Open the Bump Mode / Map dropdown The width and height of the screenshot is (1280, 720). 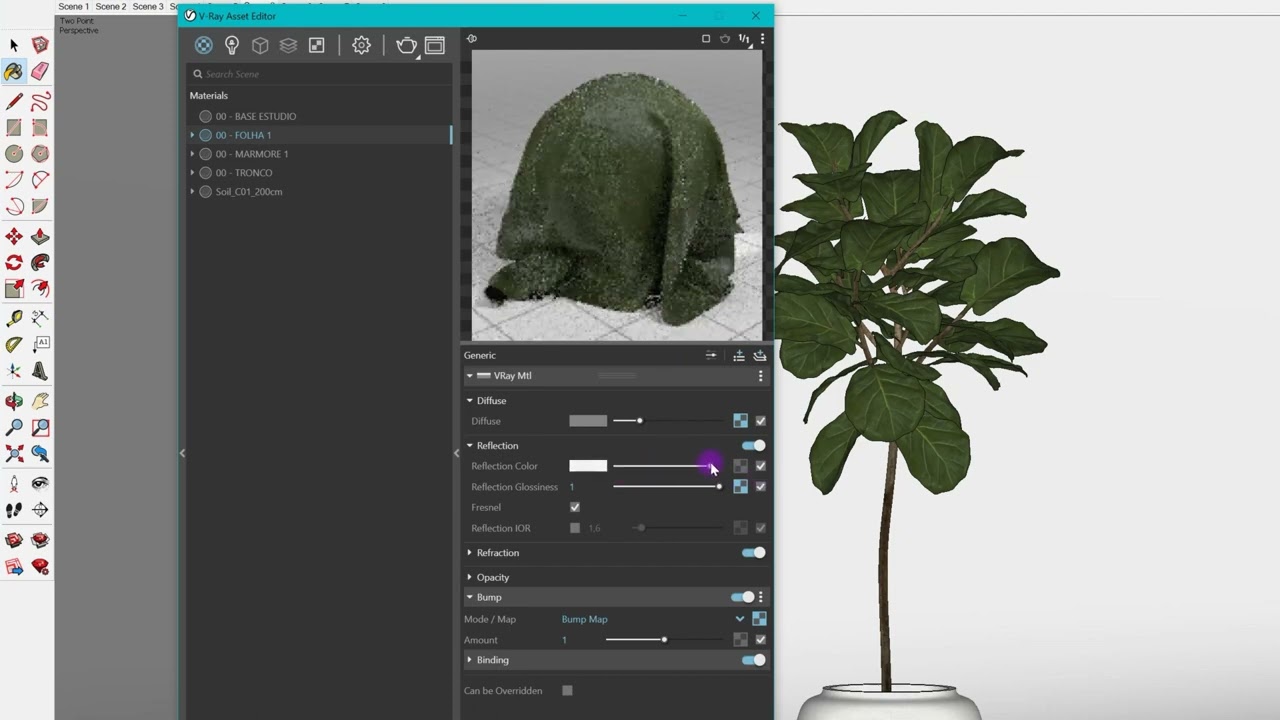740,619
